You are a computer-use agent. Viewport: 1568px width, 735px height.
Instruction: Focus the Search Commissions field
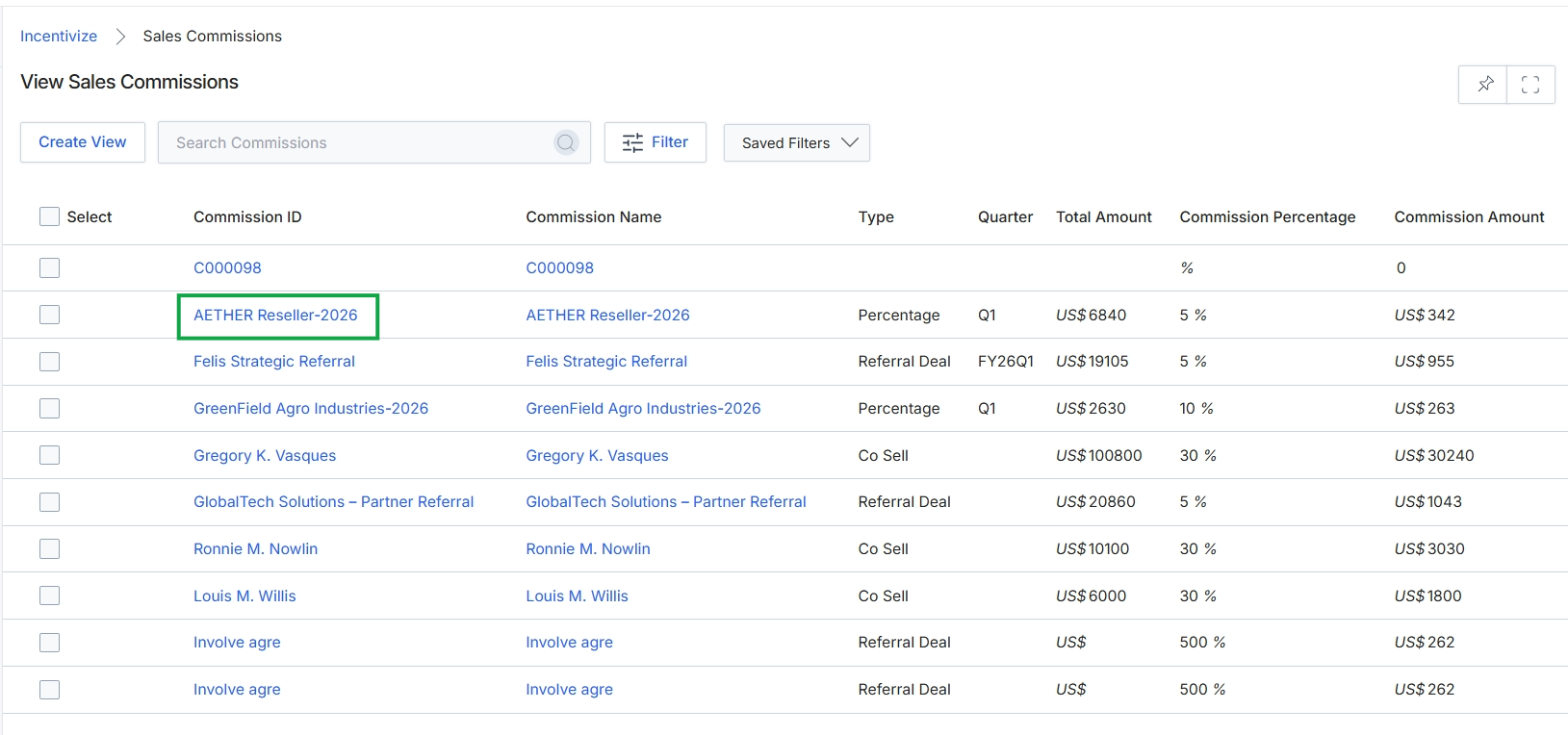(x=374, y=142)
